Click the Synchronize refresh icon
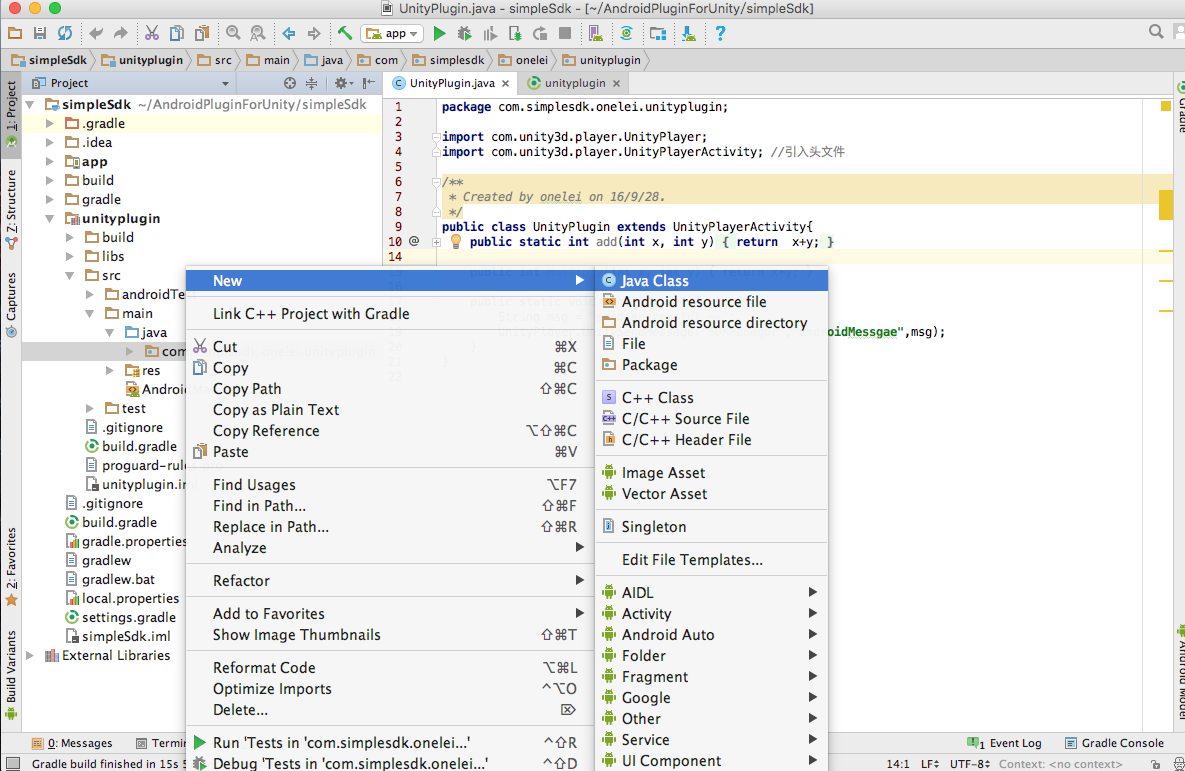Screen dimensions: 1185x771 pyautogui.click(x=65, y=33)
